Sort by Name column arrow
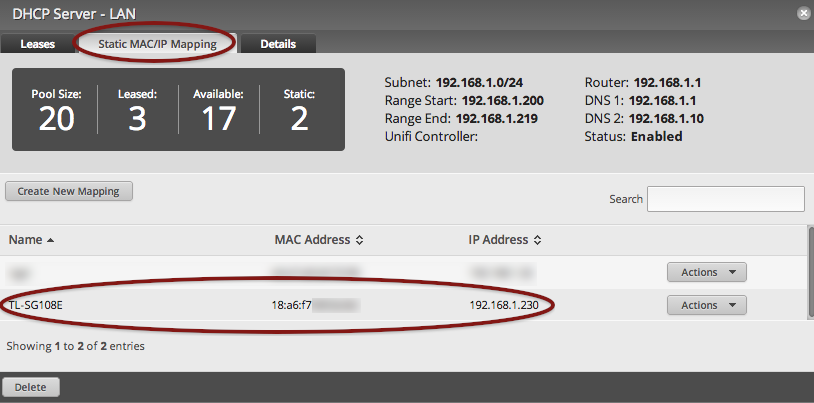Screen dimensions: 814x403 pos(50,240)
